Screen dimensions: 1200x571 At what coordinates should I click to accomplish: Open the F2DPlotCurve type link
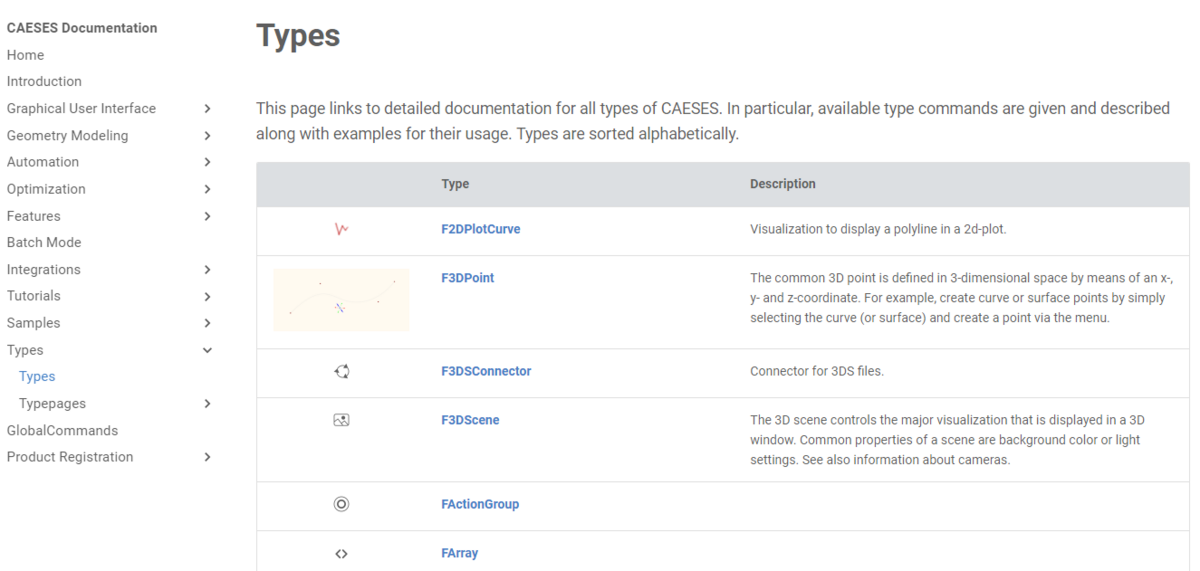click(x=481, y=229)
